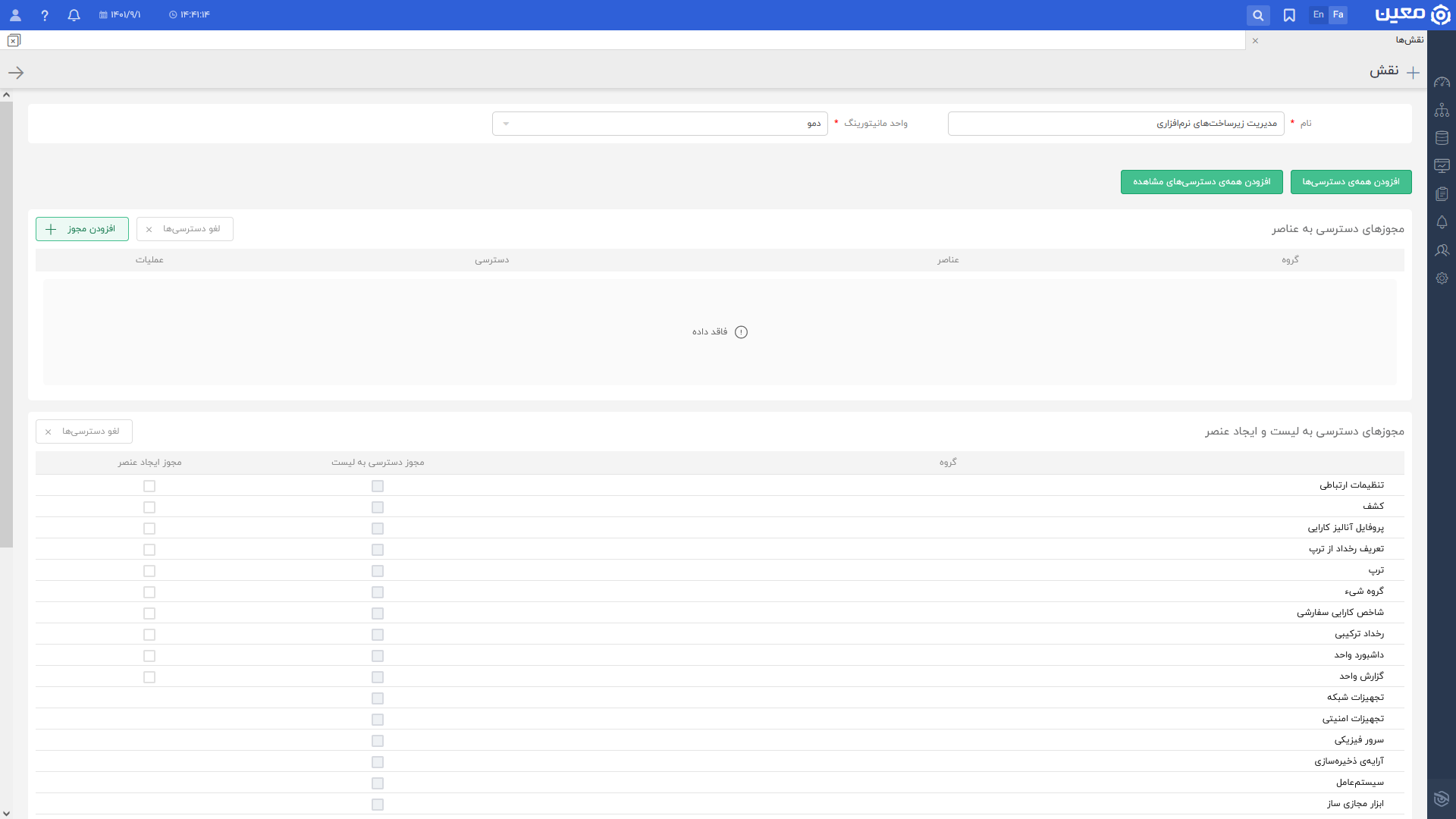
Task: Check create permission for تنظیمات ارتباطی
Action: coord(149,486)
